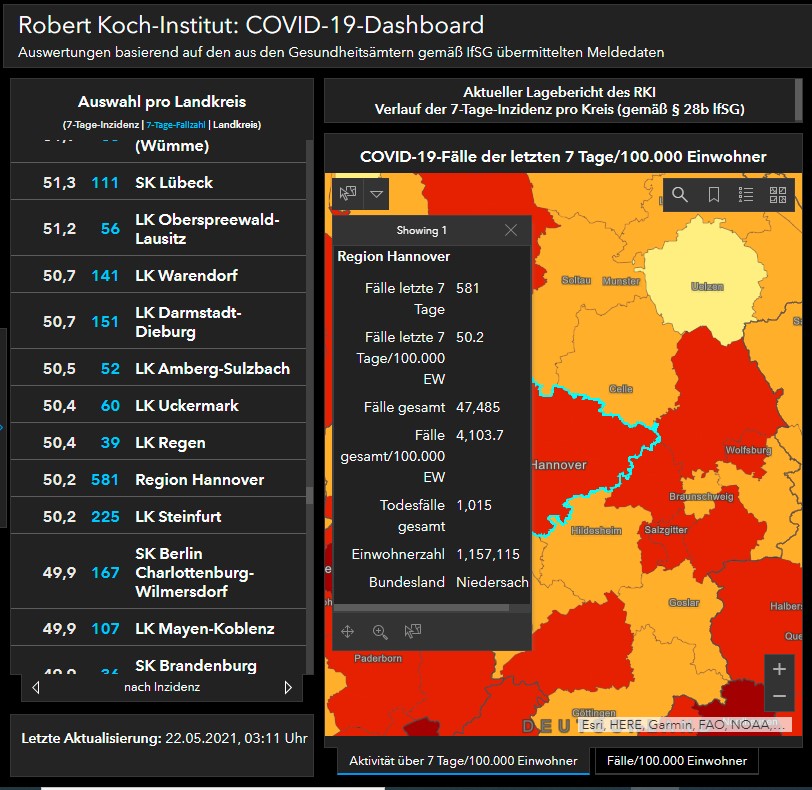
Task: Open the map bookmarks icon
Action: [714, 195]
